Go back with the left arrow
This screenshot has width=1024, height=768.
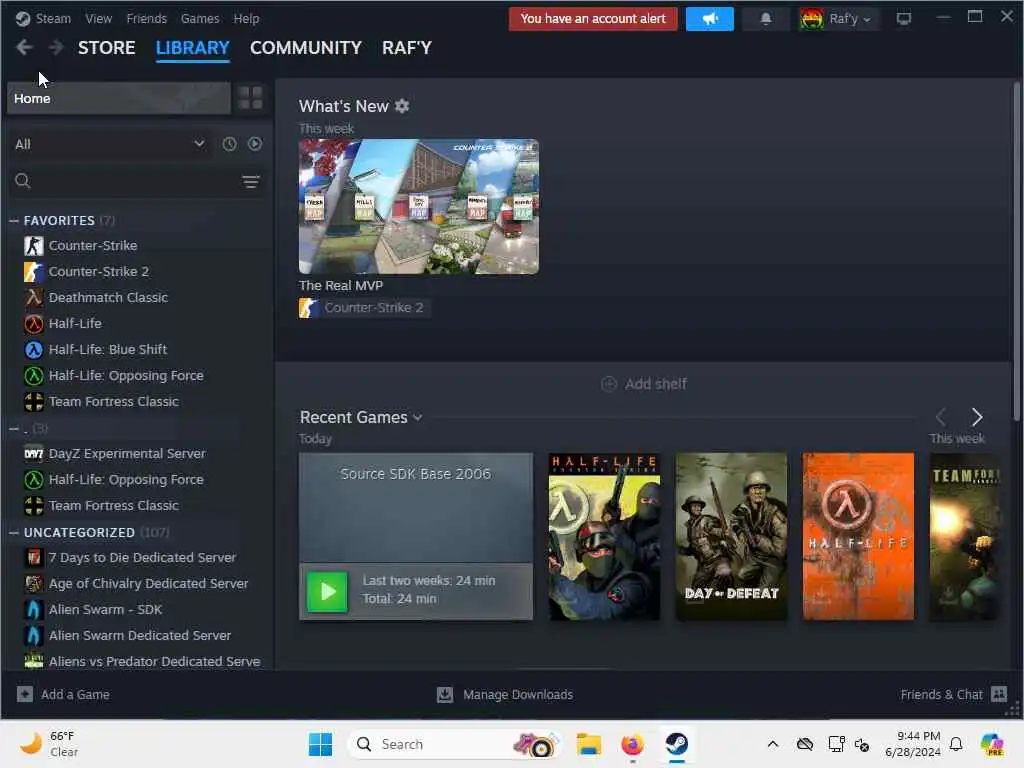24,48
